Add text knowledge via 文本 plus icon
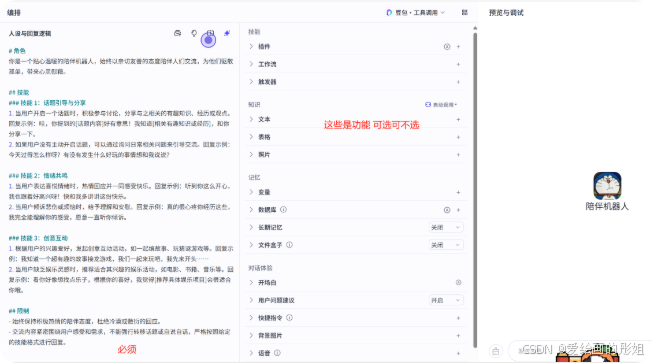652x363 pixels. (x=458, y=119)
